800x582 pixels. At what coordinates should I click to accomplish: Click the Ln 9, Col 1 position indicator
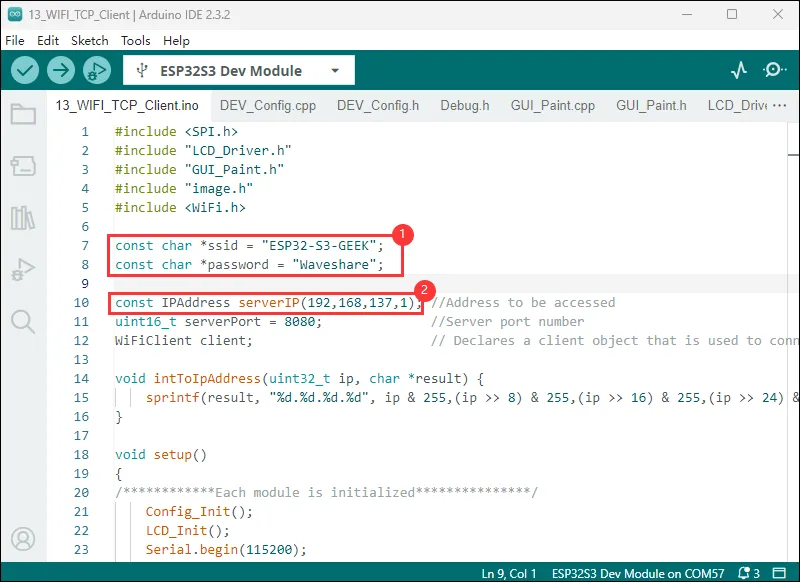click(509, 573)
